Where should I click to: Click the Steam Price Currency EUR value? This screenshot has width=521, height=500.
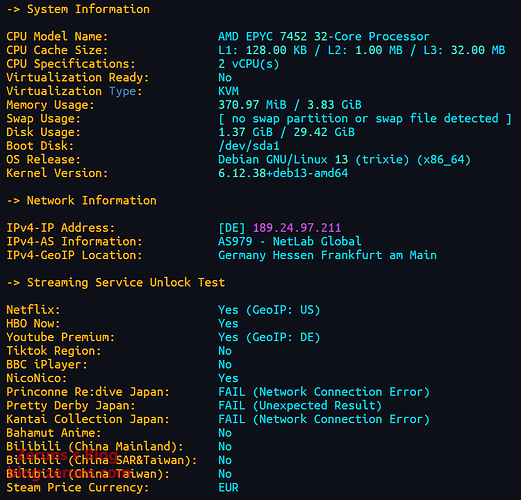coord(228,488)
